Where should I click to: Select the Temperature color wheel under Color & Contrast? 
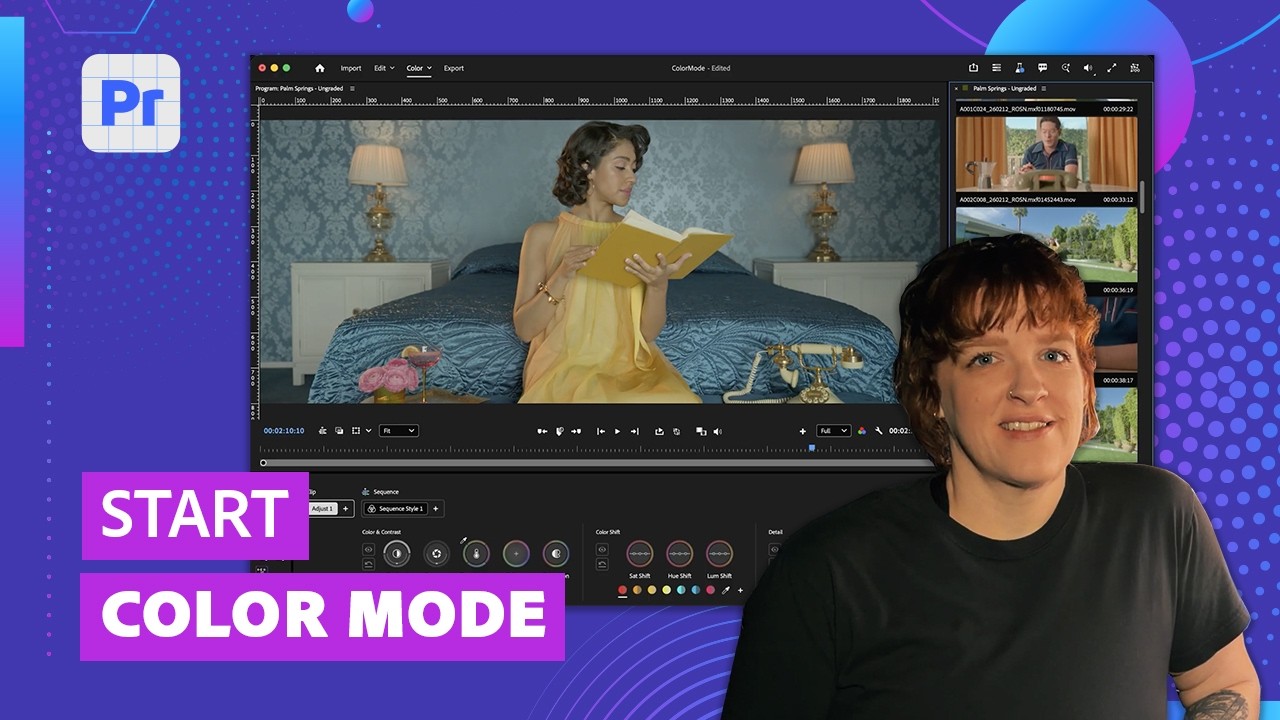(x=476, y=554)
